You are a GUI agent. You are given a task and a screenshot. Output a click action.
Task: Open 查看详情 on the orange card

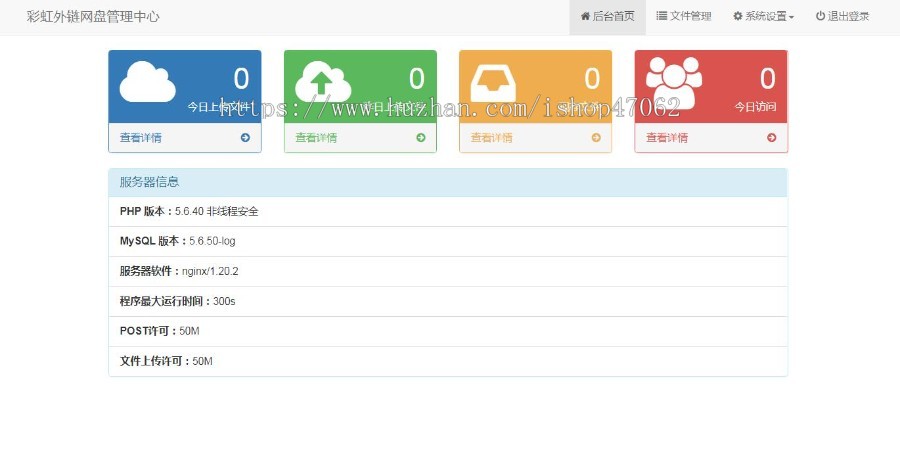pos(491,138)
